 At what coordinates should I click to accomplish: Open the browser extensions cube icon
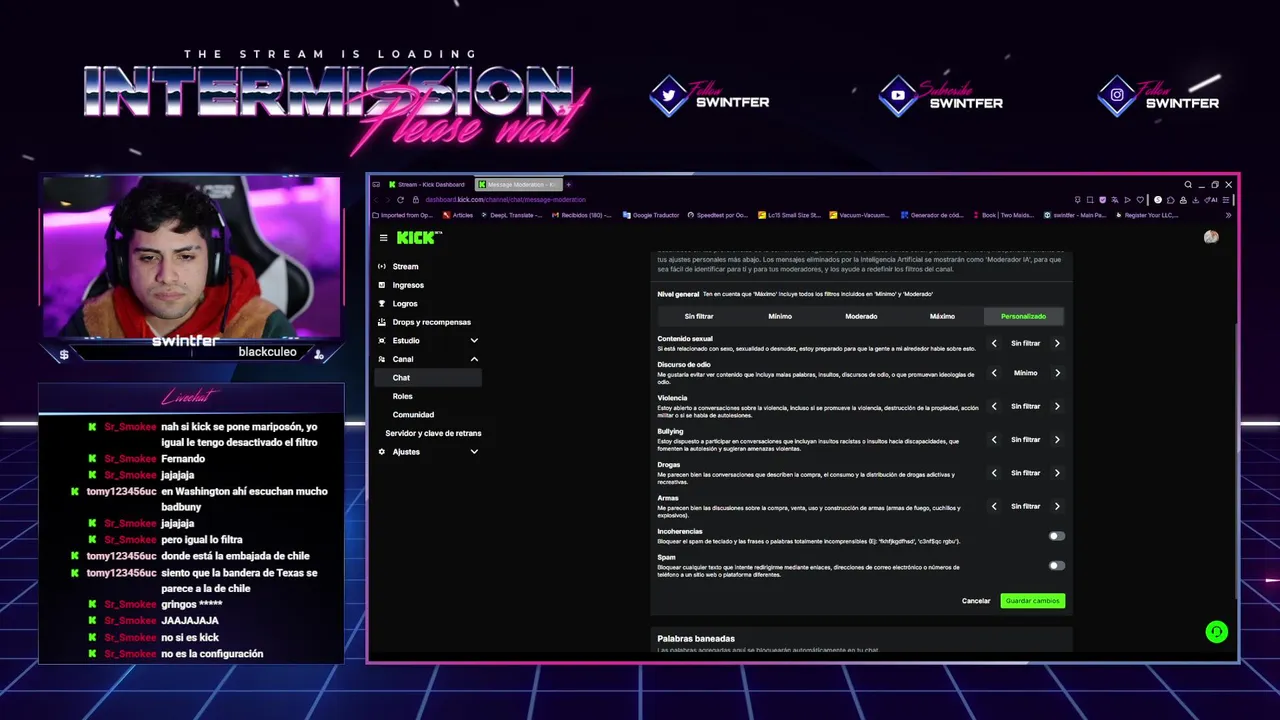point(1170,200)
